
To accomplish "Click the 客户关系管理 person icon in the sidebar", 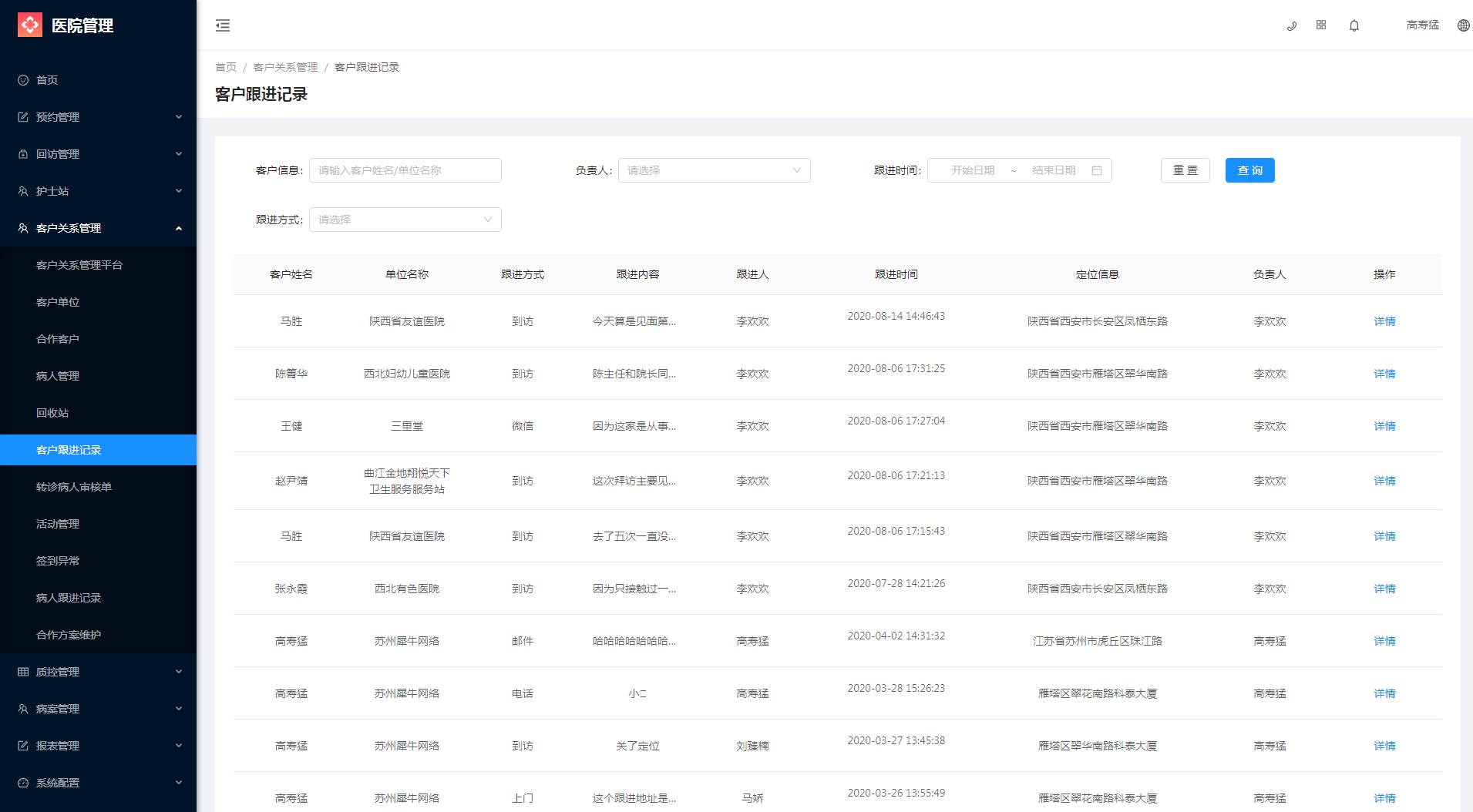I will click(x=23, y=228).
